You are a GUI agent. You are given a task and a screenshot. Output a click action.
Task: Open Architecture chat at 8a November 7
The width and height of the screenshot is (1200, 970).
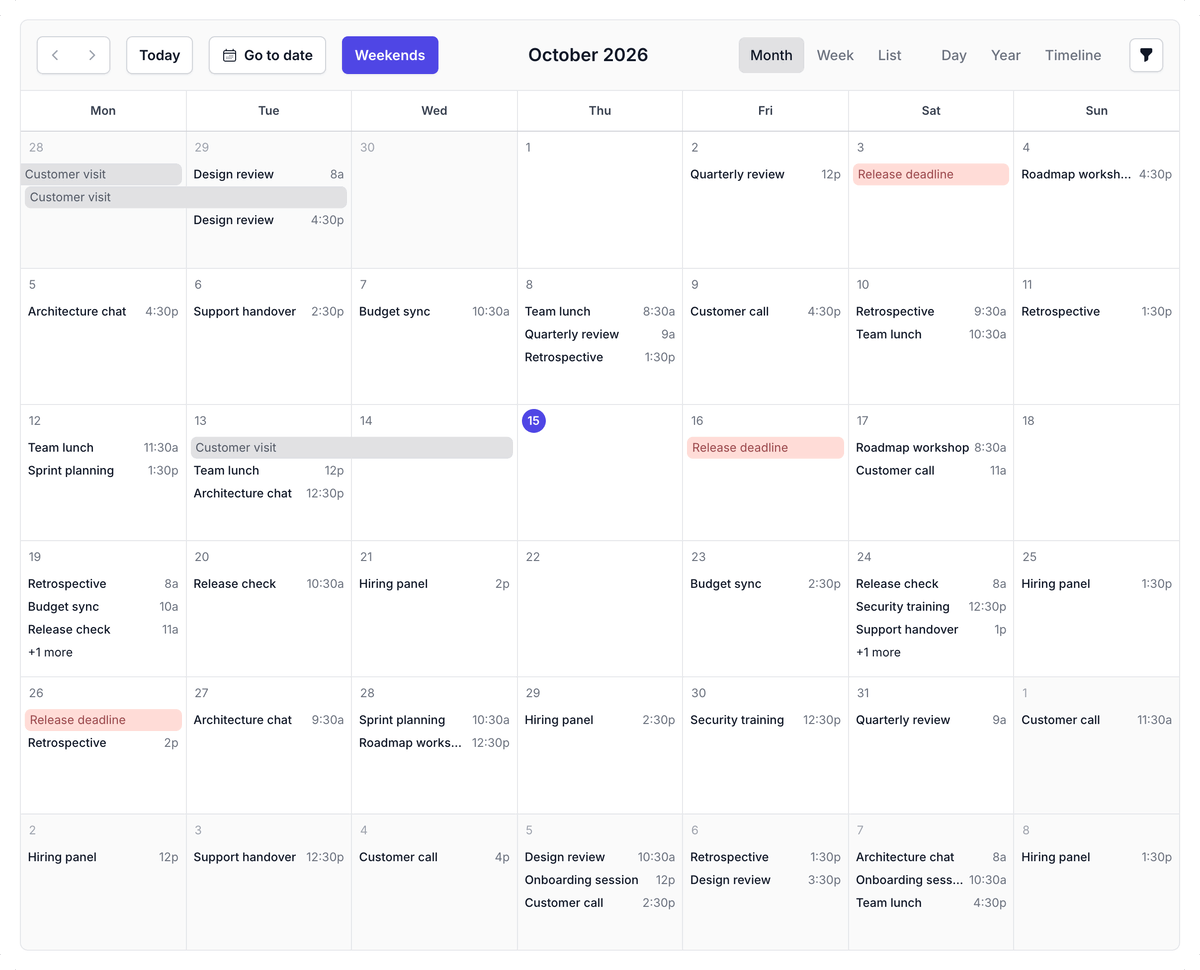pyautogui.click(x=931, y=857)
